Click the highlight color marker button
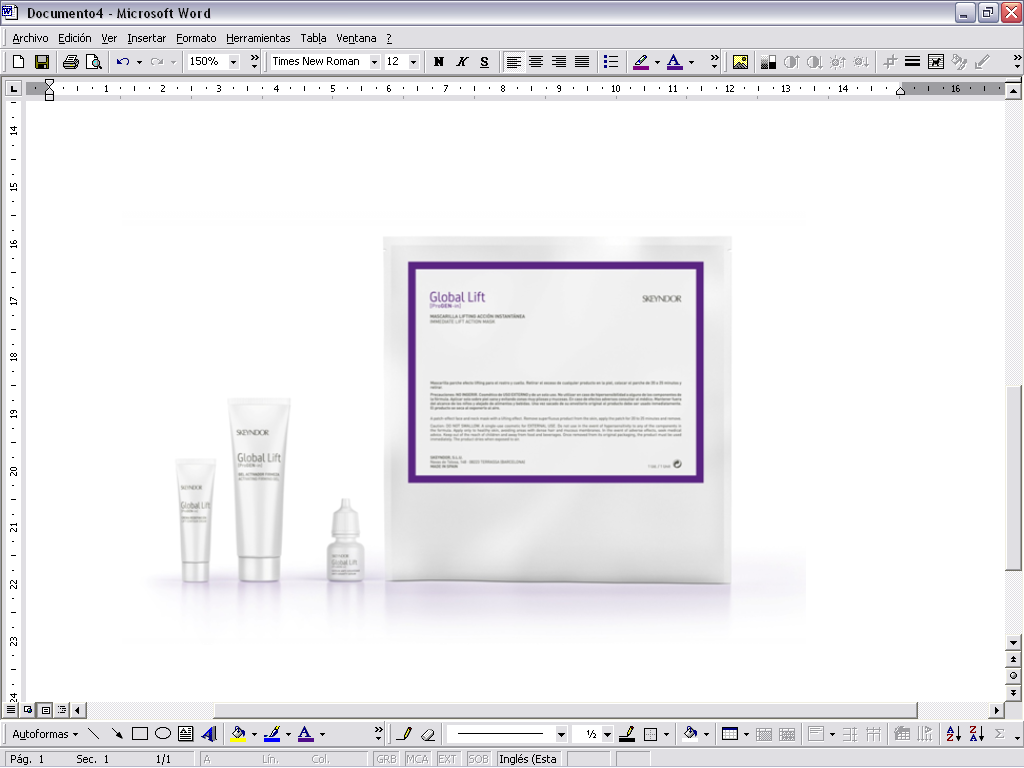The image size is (1024, 768). coord(641,62)
